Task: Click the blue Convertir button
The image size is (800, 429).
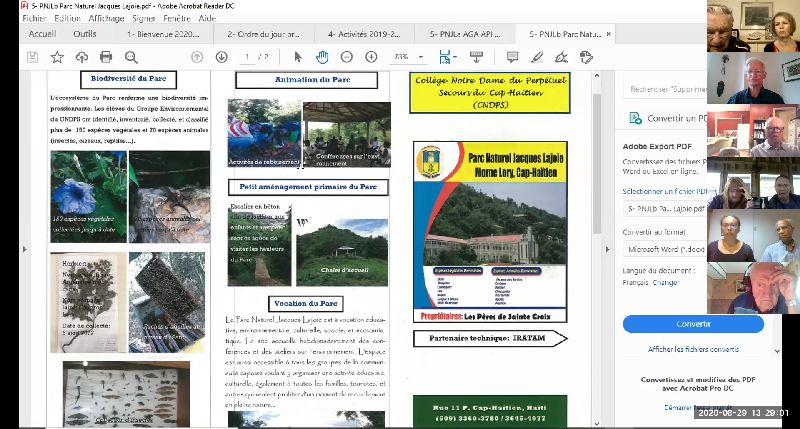Action: [x=693, y=324]
